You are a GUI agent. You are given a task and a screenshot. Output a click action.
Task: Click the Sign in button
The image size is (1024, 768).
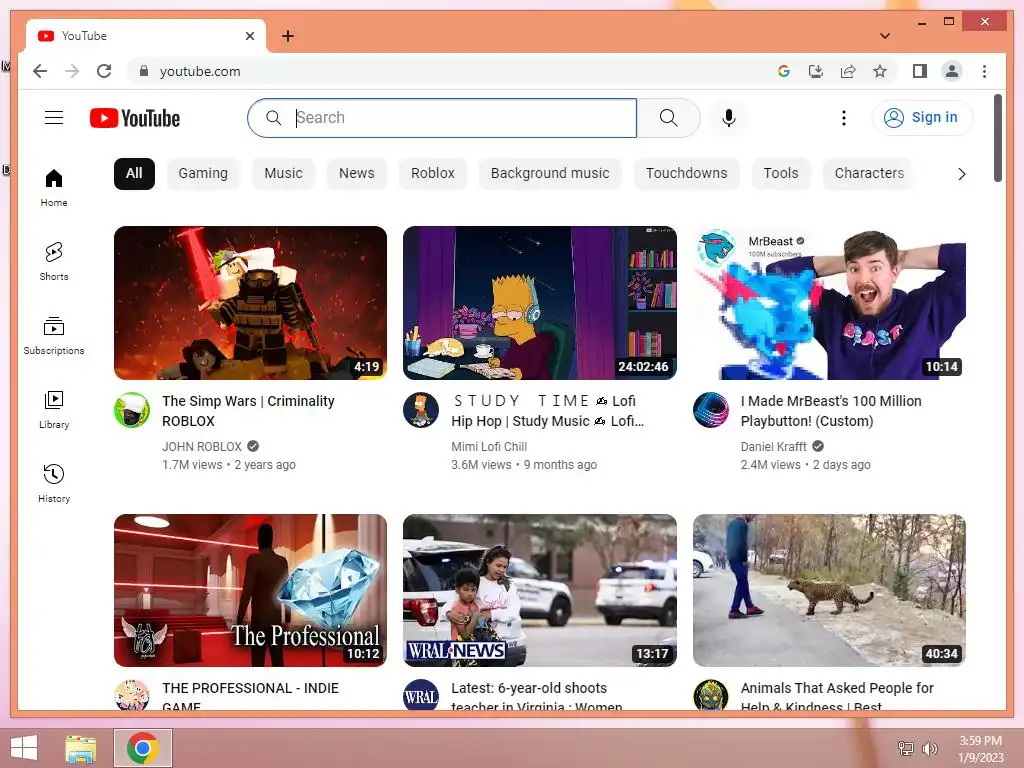click(921, 118)
